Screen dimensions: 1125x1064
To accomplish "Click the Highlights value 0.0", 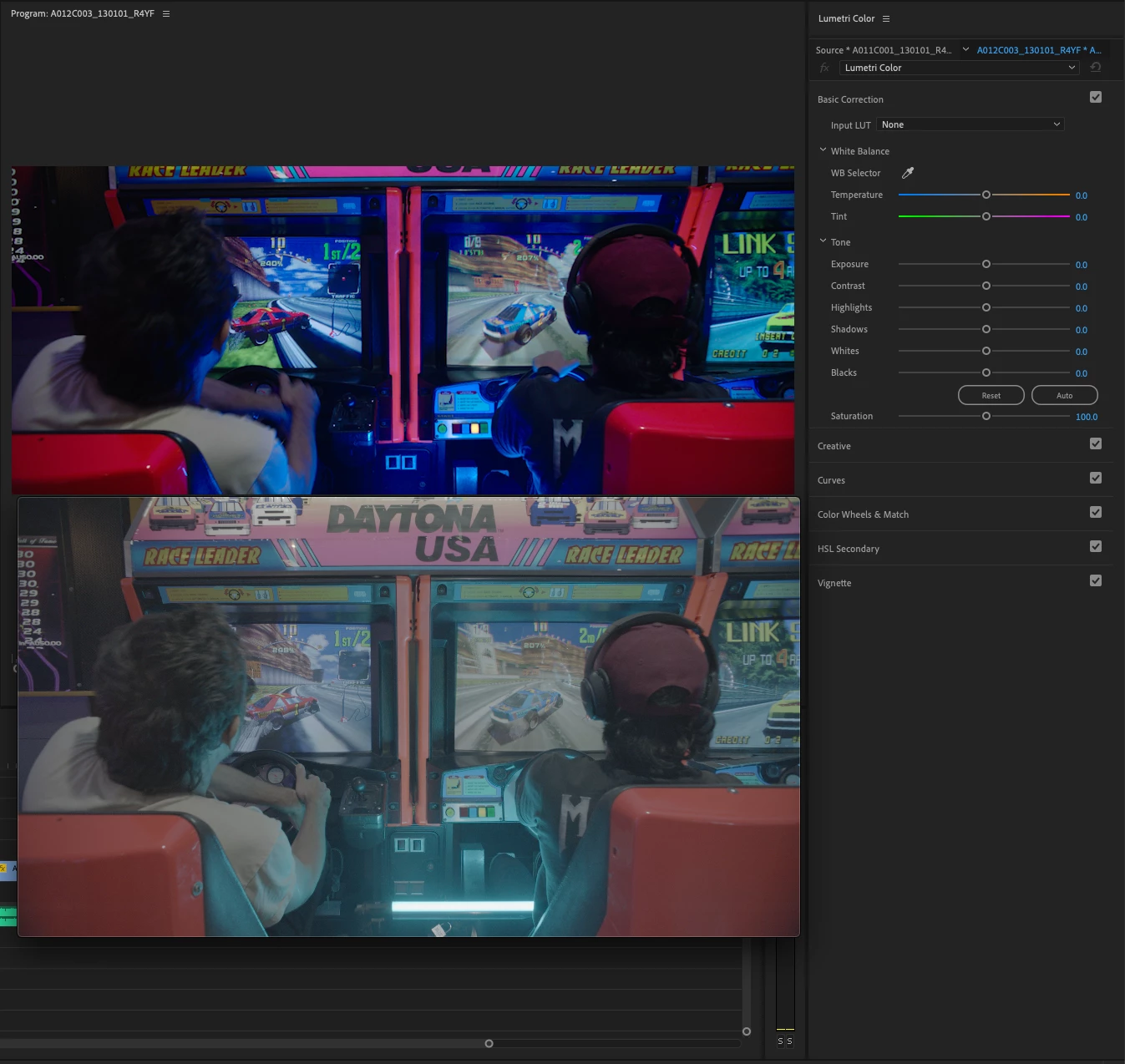I will (1082, 308).
